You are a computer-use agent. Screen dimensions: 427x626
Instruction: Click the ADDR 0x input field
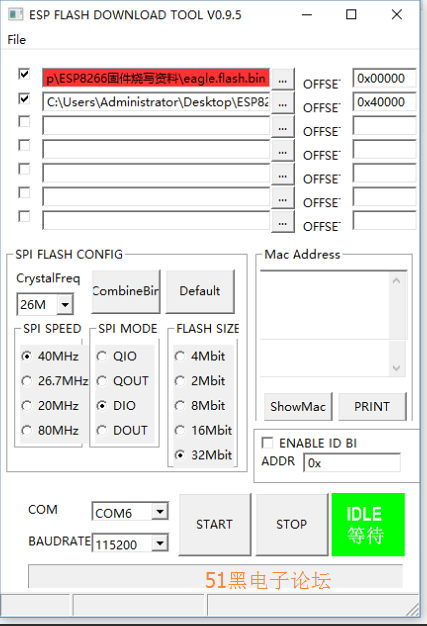pos(352,463)
